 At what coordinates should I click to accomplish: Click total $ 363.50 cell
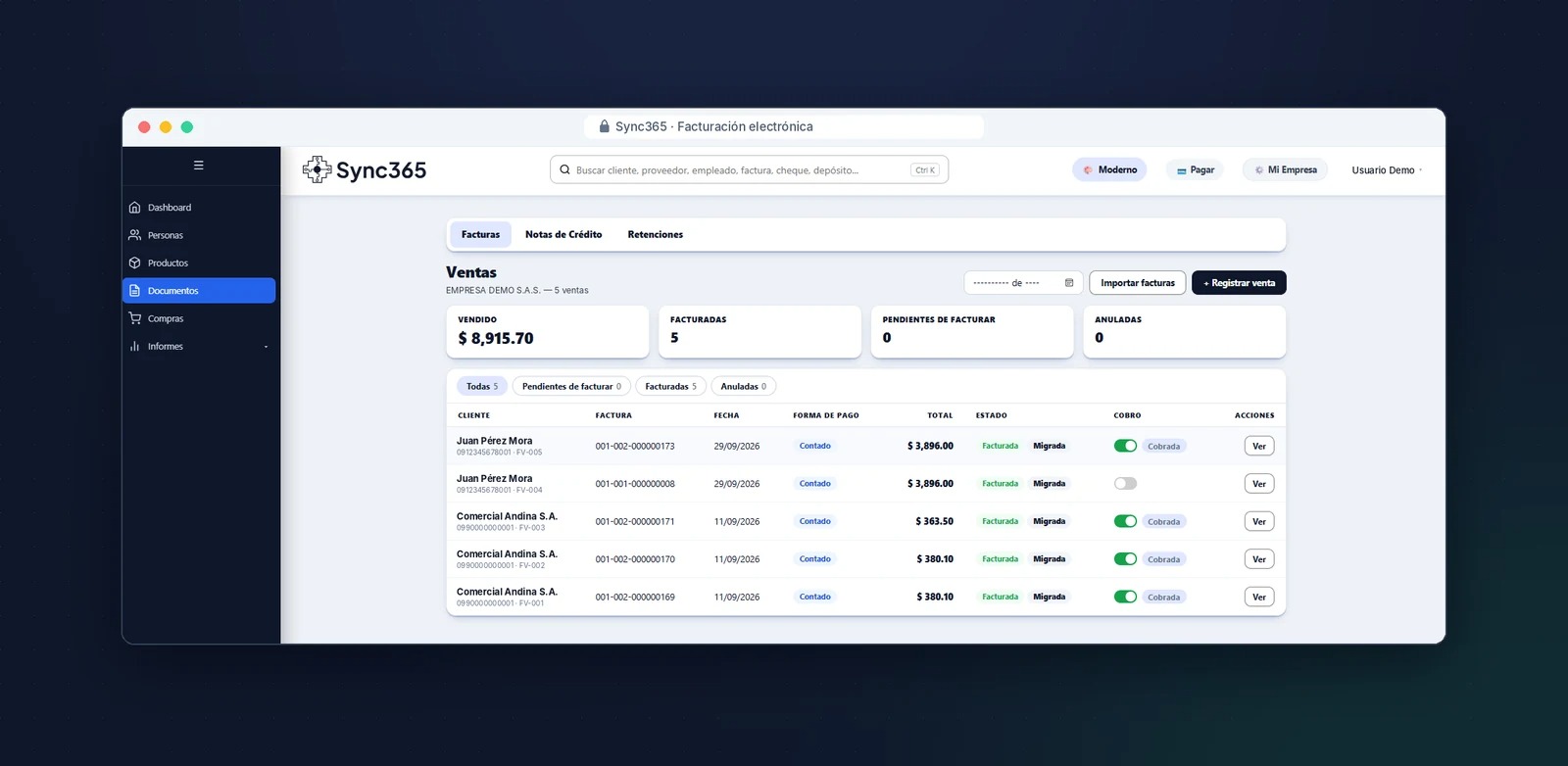pyautogui.click(x=934, y=521)
